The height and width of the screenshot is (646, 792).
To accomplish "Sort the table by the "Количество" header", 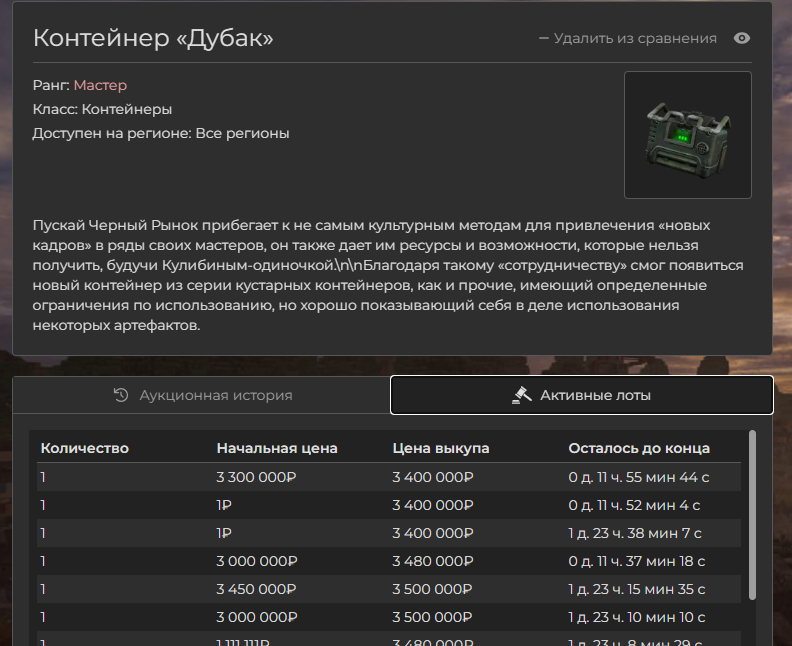I will [85, 448].
